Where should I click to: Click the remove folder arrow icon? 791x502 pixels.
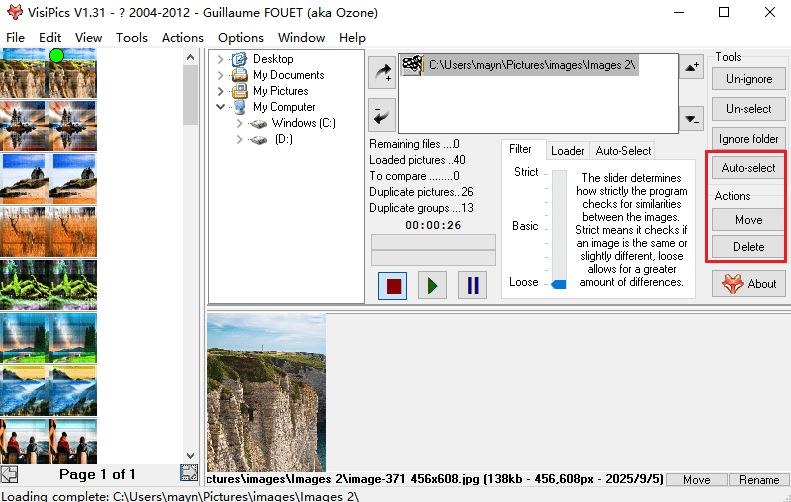(x=382, y=115)
